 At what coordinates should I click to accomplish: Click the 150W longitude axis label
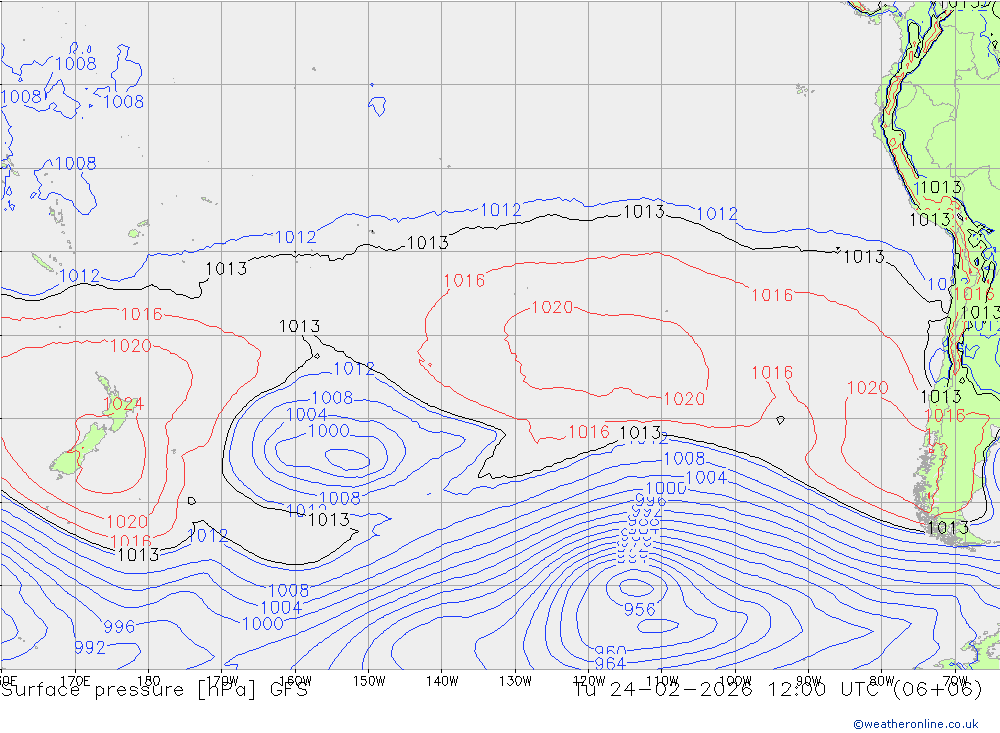pyautogui.click(x=369, y=681)
